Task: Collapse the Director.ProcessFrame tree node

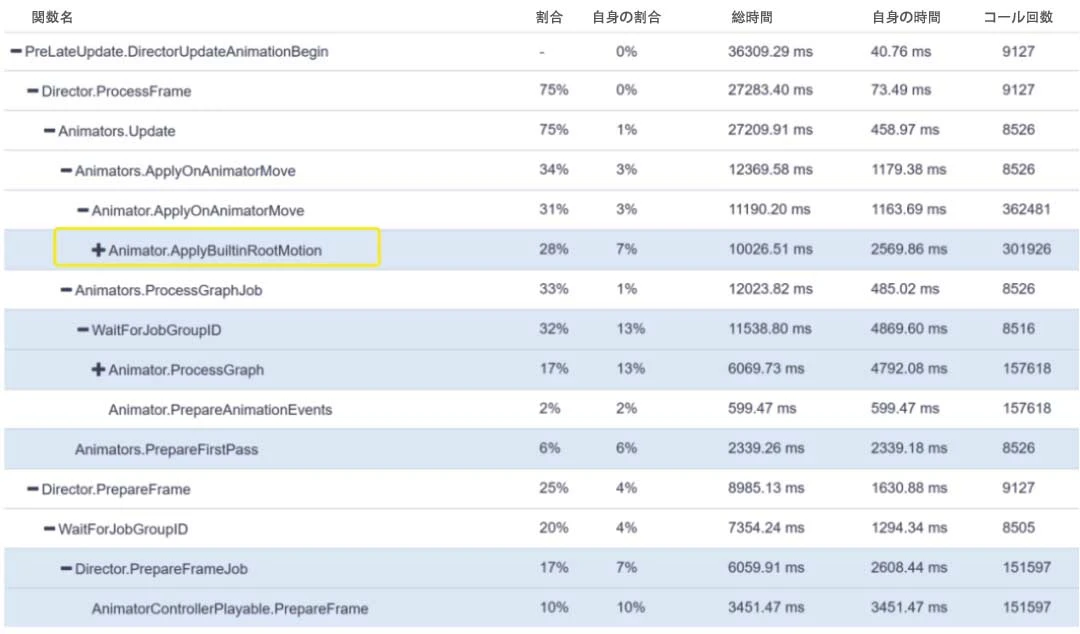Action: coord(32,91)
